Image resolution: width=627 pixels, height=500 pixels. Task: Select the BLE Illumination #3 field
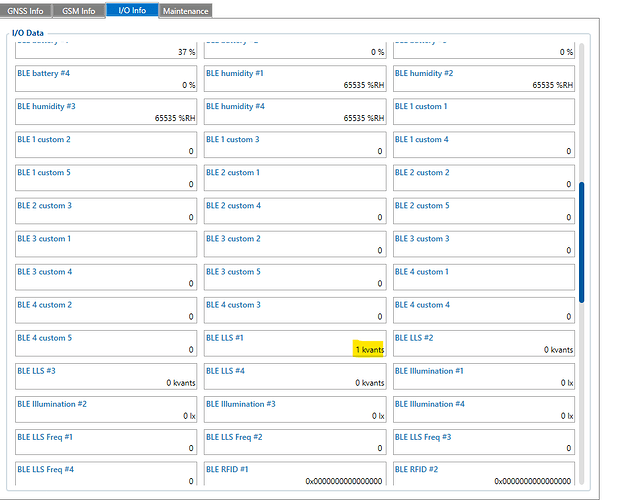click(x=295, y=410)
